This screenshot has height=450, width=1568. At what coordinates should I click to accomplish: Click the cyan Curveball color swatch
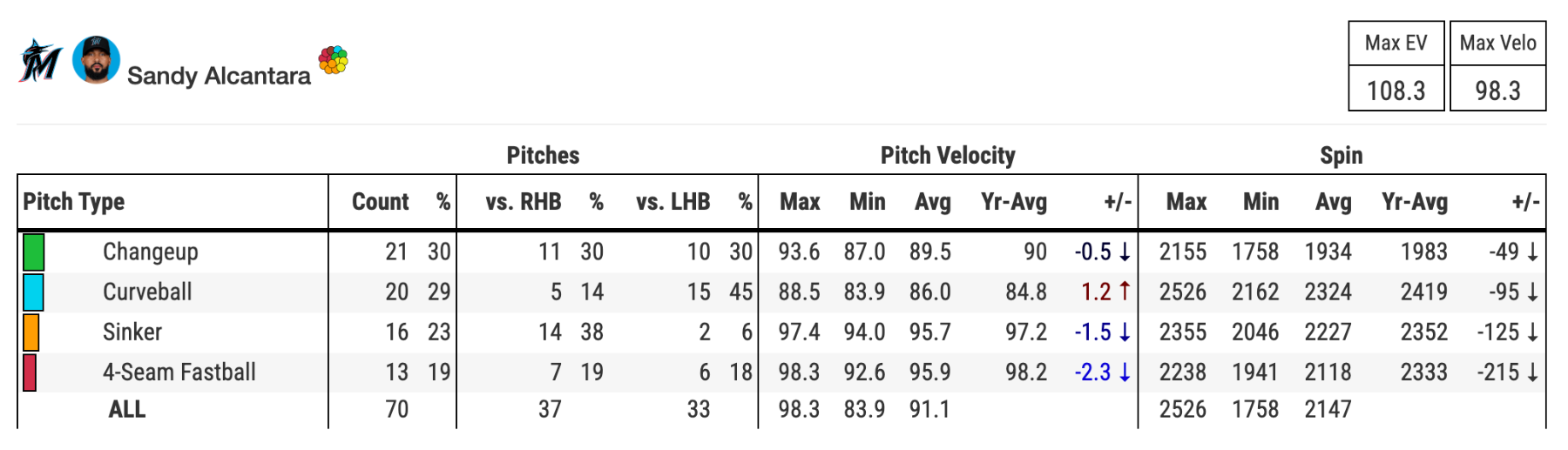pyautogui.click(x=33, y=292)
